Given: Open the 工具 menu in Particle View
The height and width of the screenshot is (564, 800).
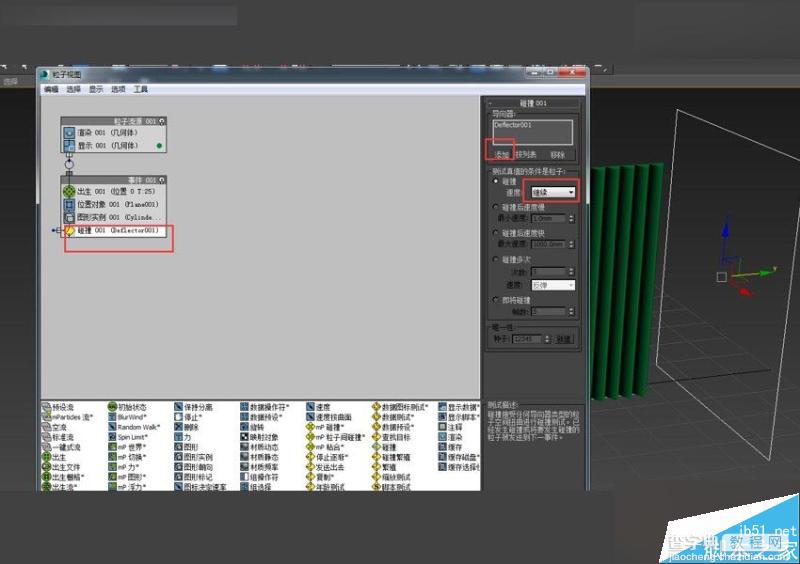Looking at the screenshot, I should point(140,89).
